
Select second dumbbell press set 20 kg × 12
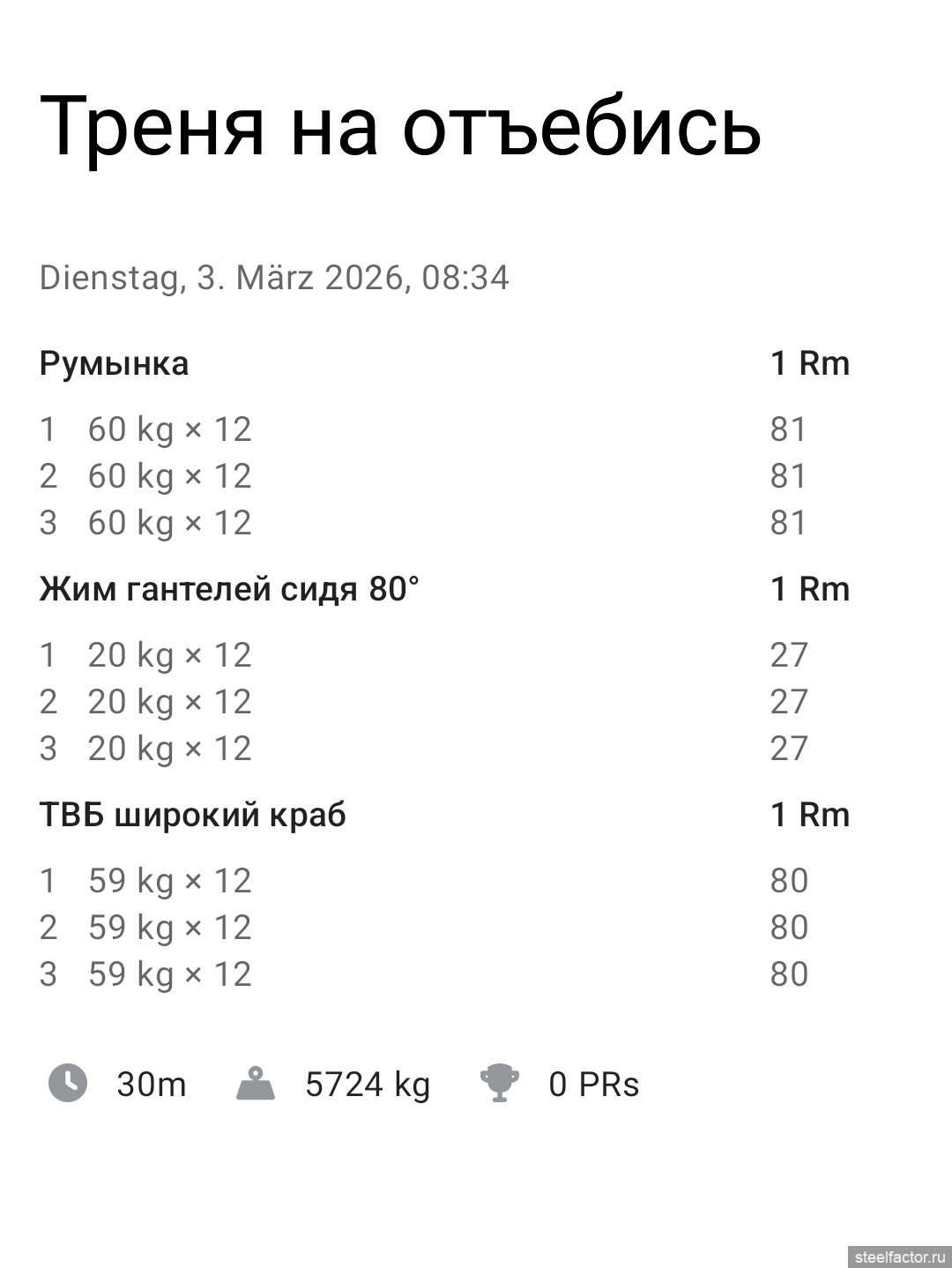tap(169, 702)
